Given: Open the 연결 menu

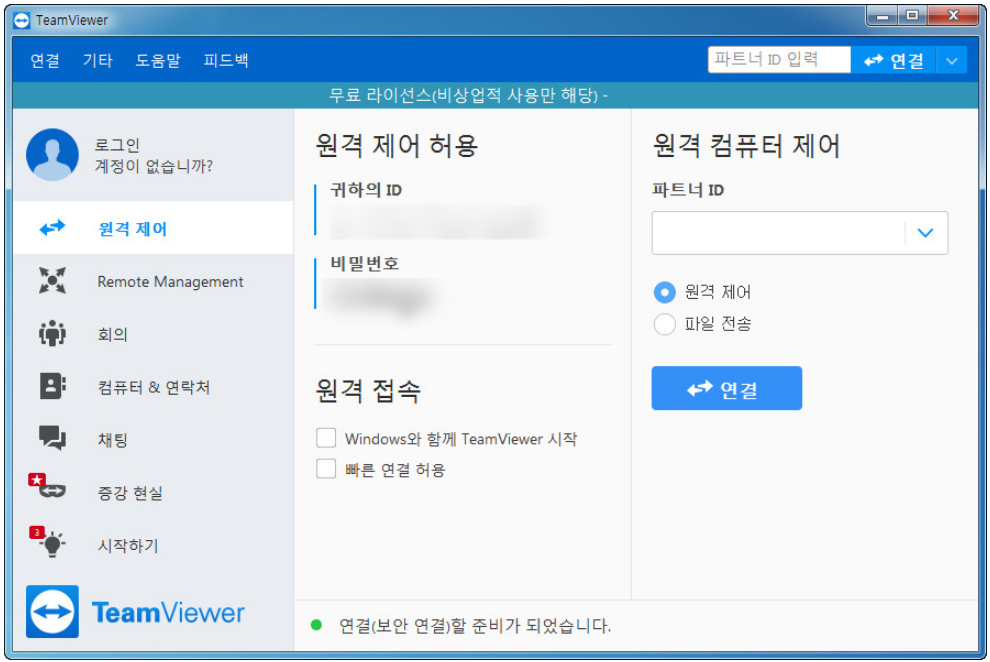Looking at the screenshot, I should click(45, 61).
